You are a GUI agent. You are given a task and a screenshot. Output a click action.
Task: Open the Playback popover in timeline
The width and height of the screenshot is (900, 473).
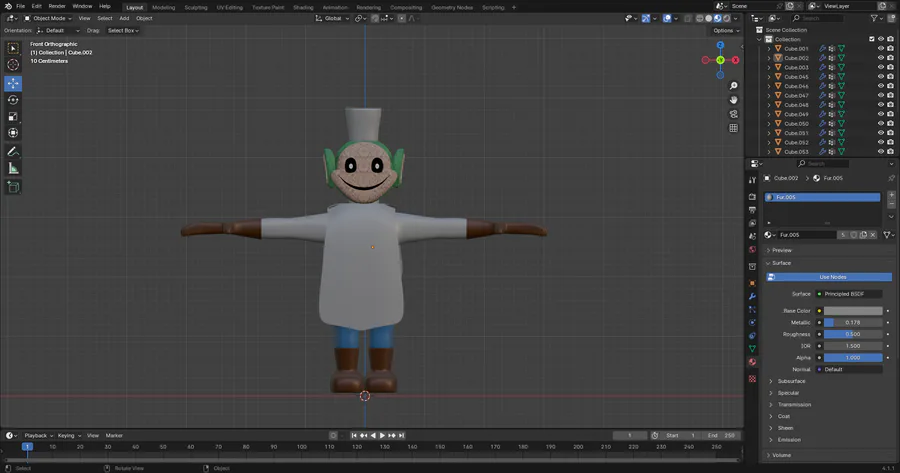click(38, 436)
